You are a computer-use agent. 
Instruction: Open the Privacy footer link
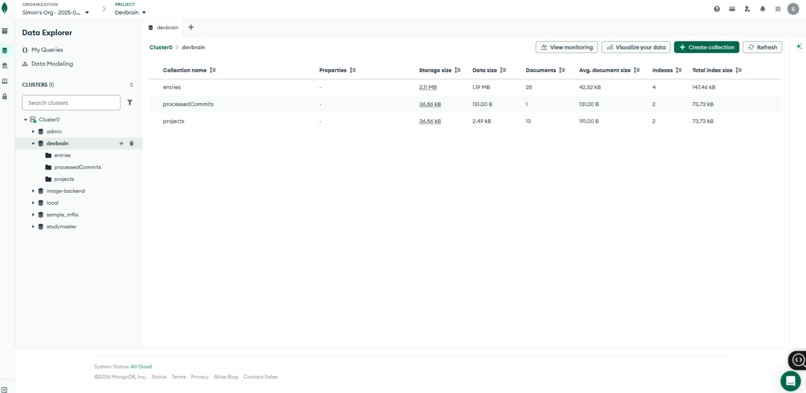point(200,377)
